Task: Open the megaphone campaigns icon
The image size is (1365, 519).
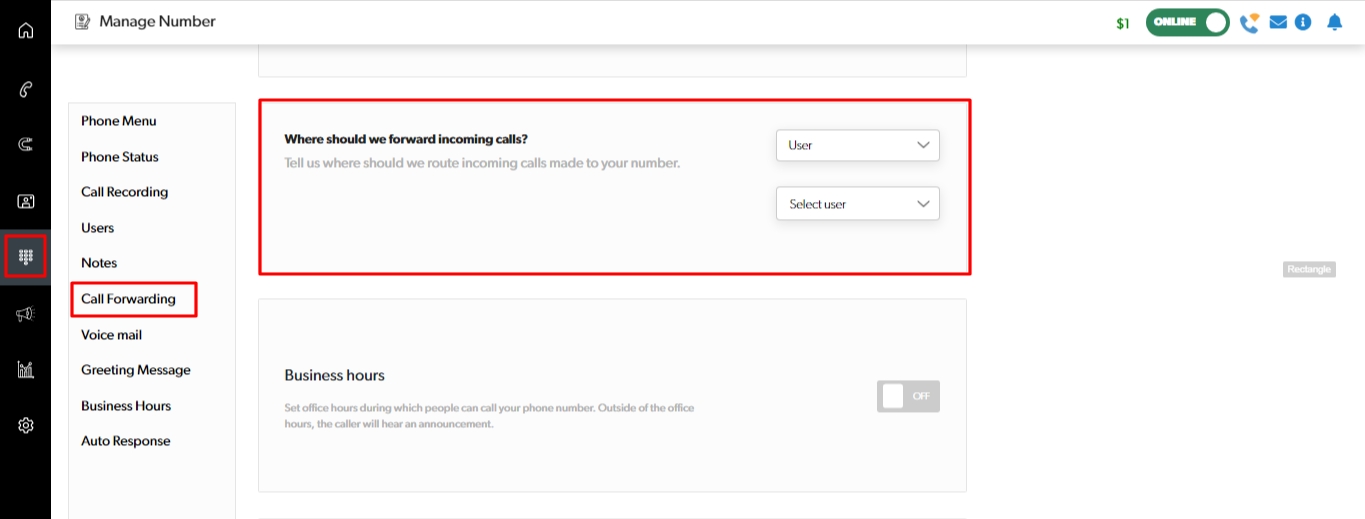Action: 26,314
